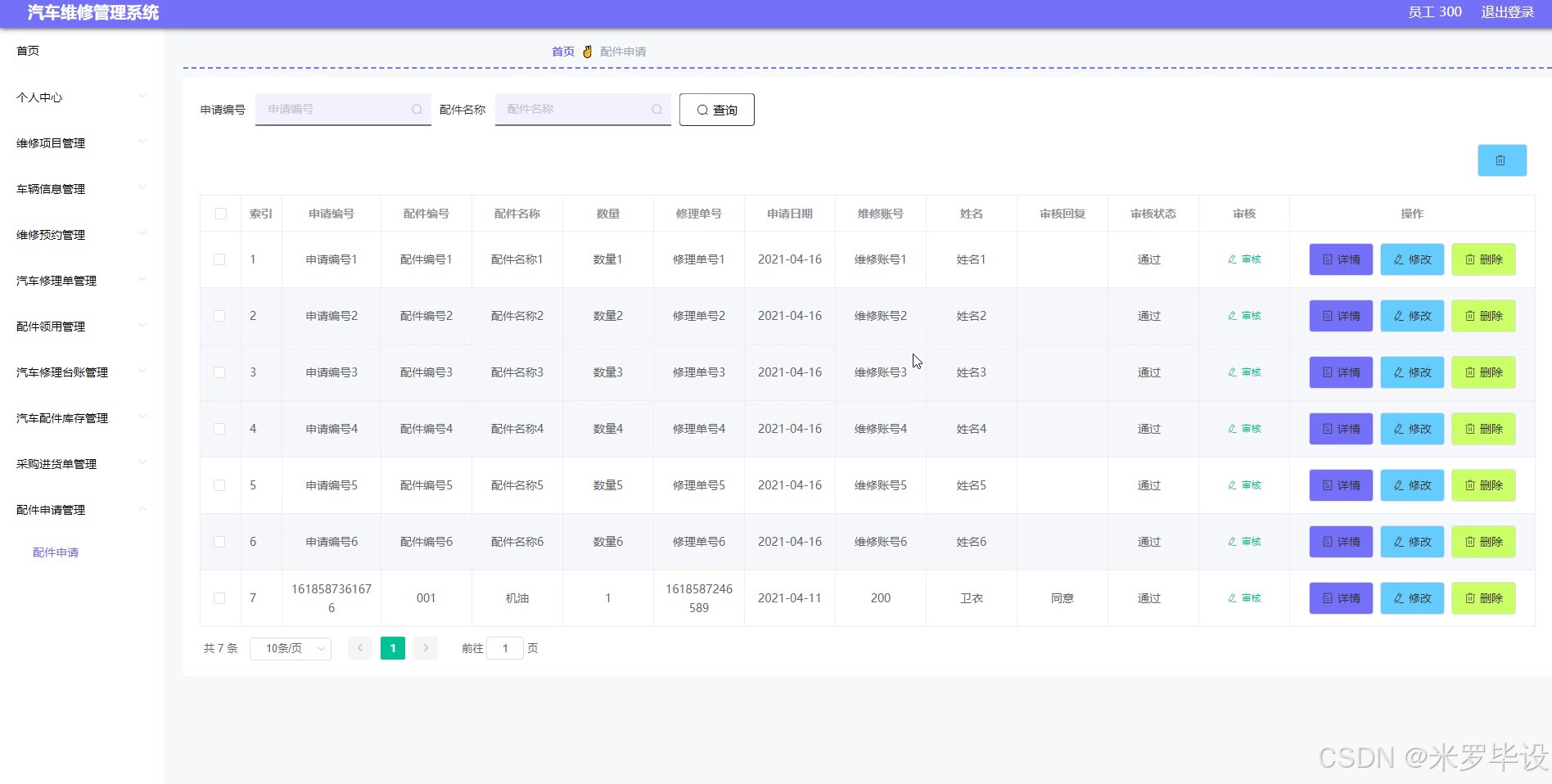Toggle the select-all header checkbox
1552x784 pixels.
pyautogui.click(x=221, y=214)
